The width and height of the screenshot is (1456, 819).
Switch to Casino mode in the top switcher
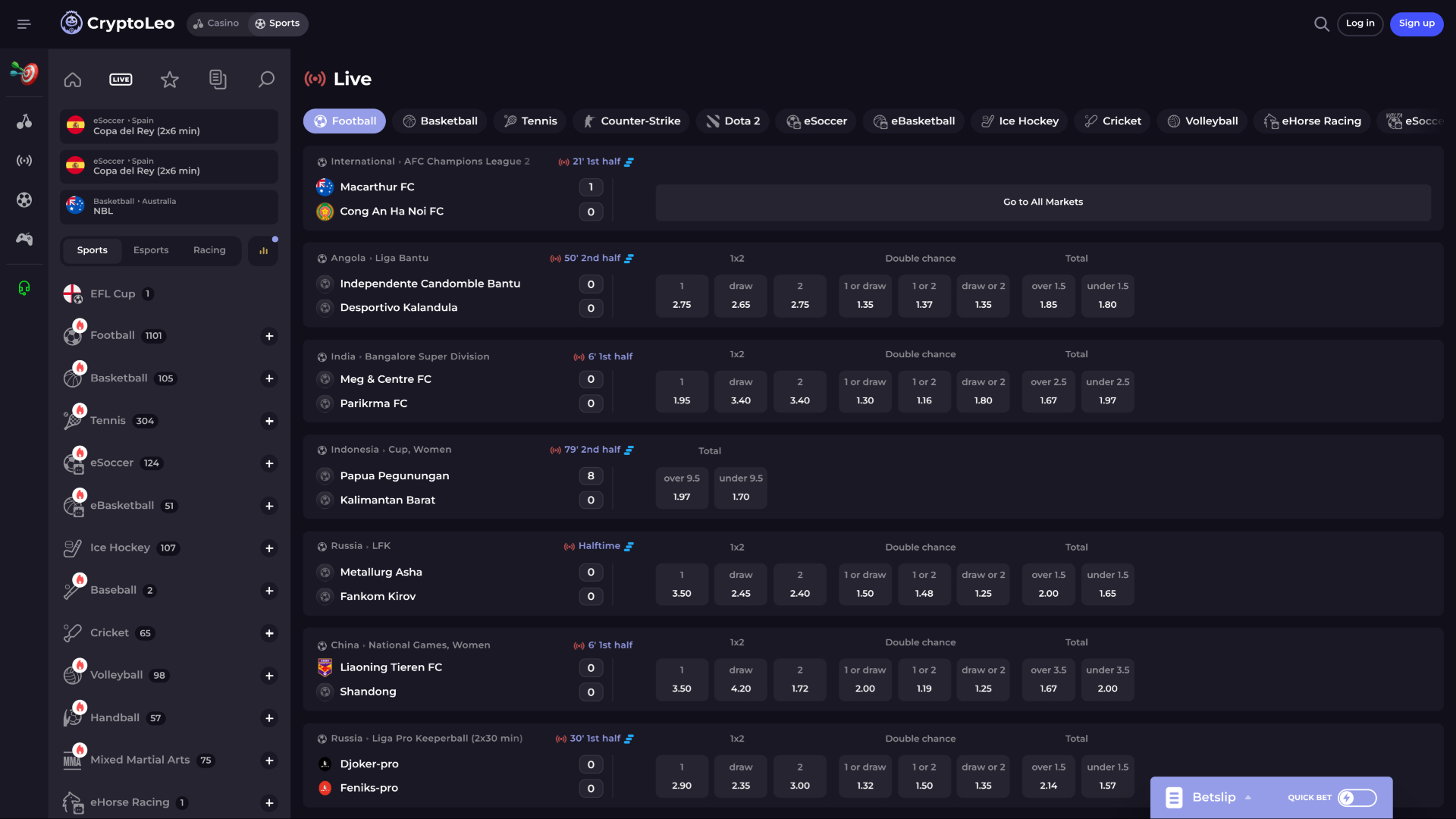pos(216,24)
